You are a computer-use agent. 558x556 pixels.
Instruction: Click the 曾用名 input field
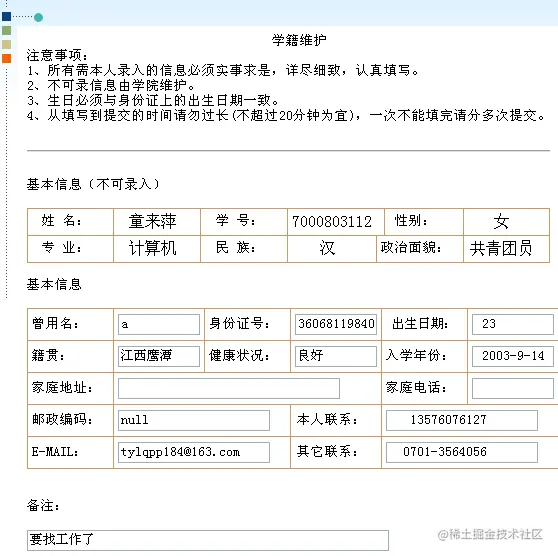click(159, 324)
